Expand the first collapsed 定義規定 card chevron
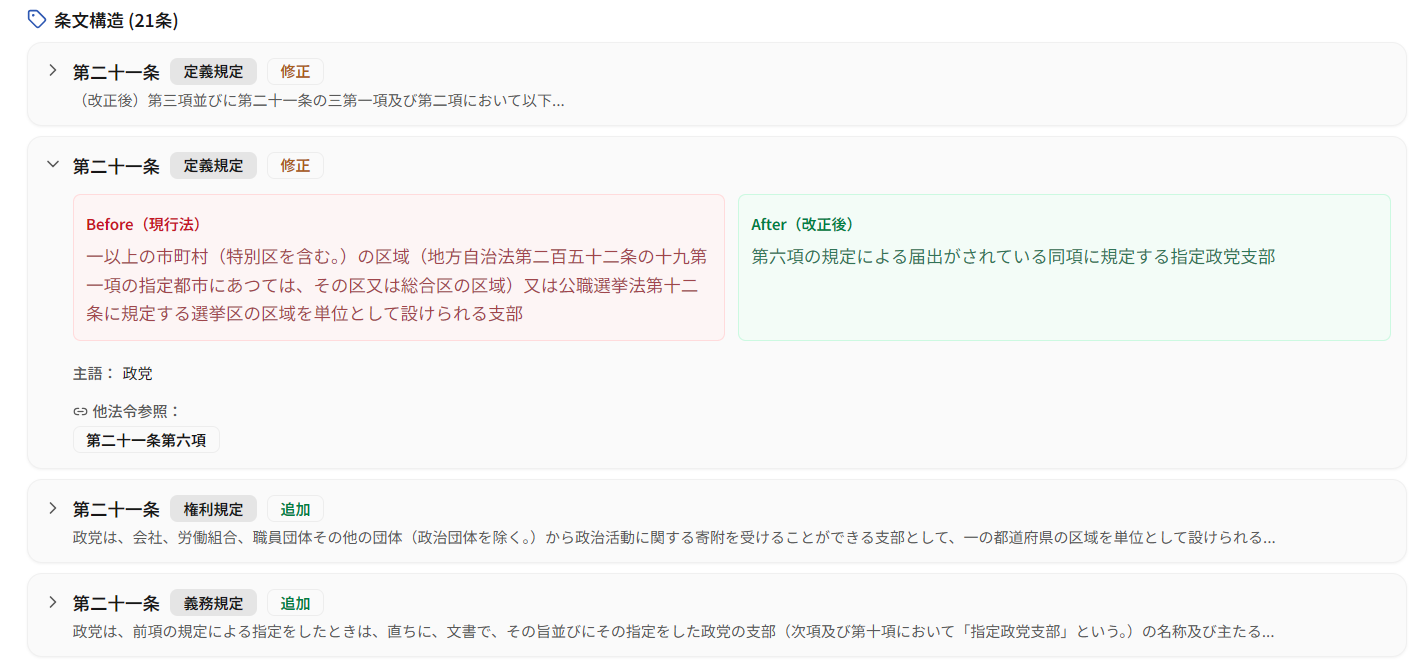1416x663 pixels. coord(53,71)
